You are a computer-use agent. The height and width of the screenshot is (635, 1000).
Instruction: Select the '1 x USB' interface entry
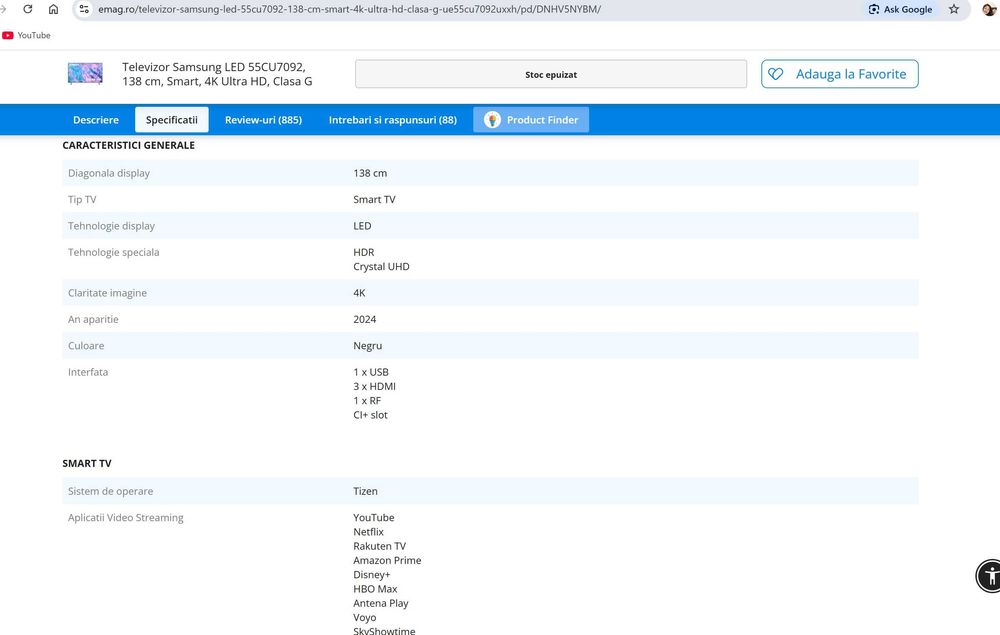371,372
